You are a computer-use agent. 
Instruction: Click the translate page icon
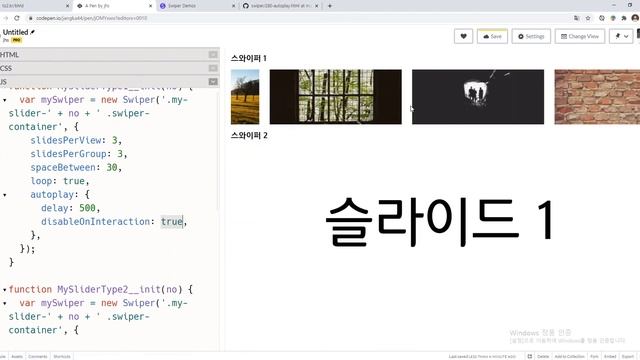(576, 18)
